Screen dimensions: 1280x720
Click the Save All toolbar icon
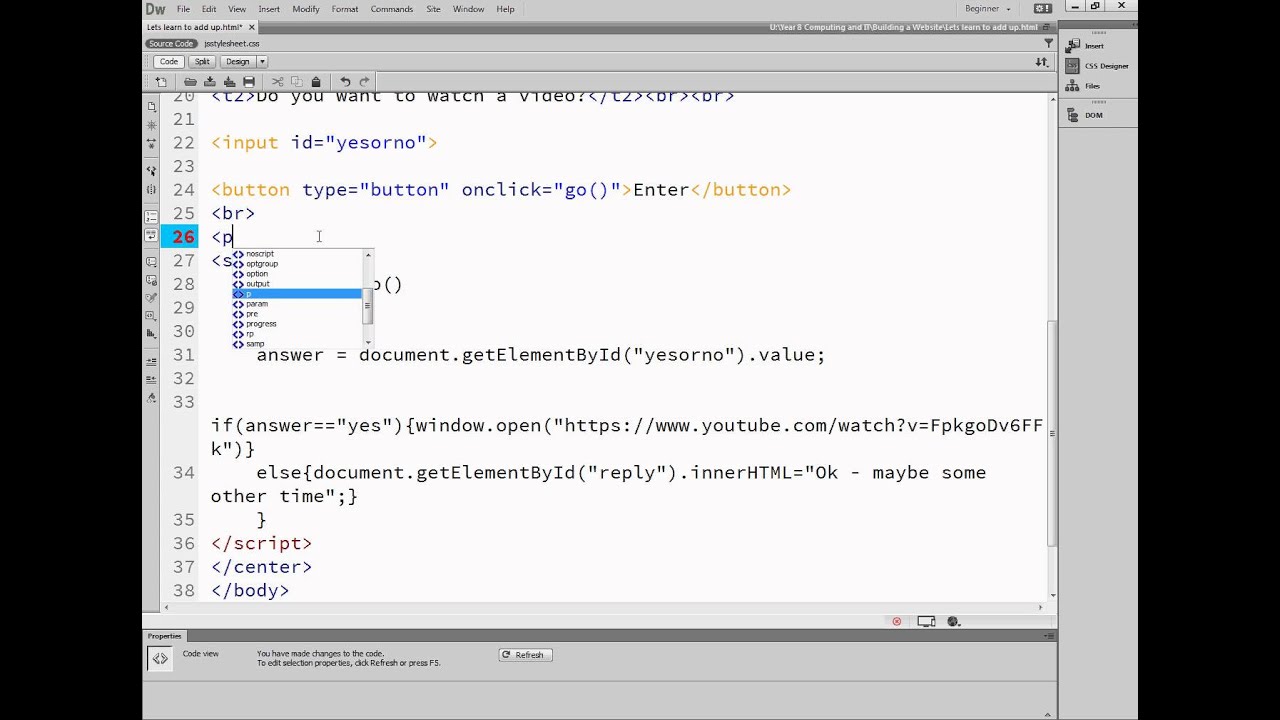pos(230,82)
